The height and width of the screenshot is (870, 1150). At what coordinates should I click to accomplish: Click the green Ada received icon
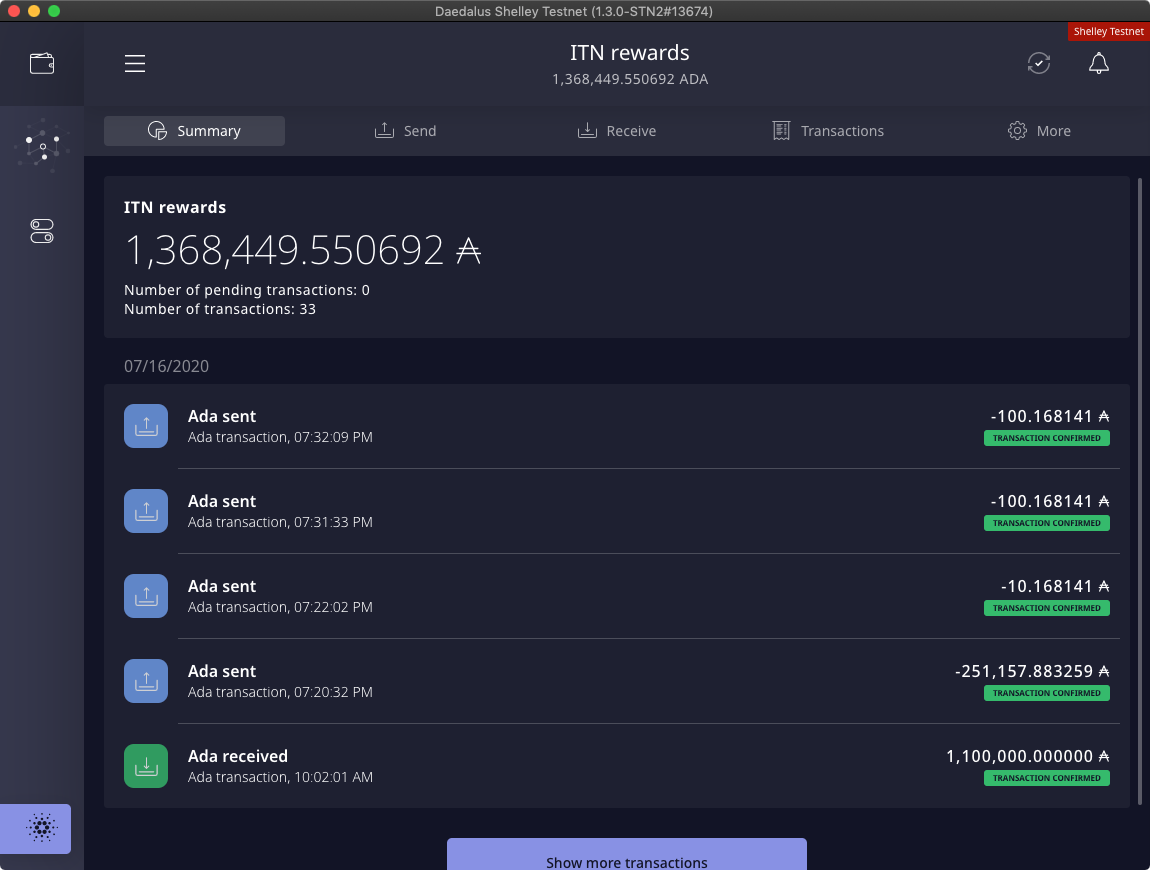(x=146, y=766)
